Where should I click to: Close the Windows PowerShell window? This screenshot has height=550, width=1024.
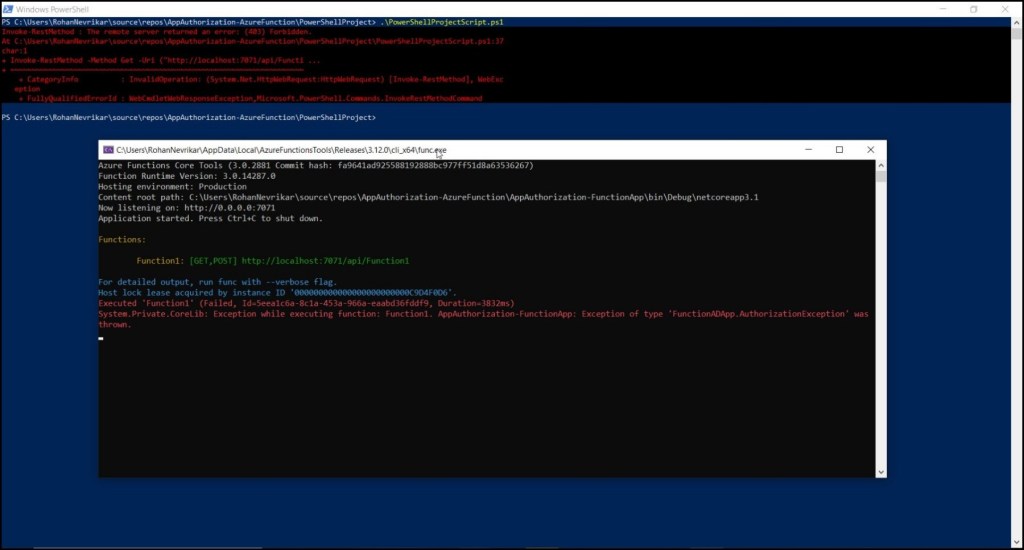1009,9
